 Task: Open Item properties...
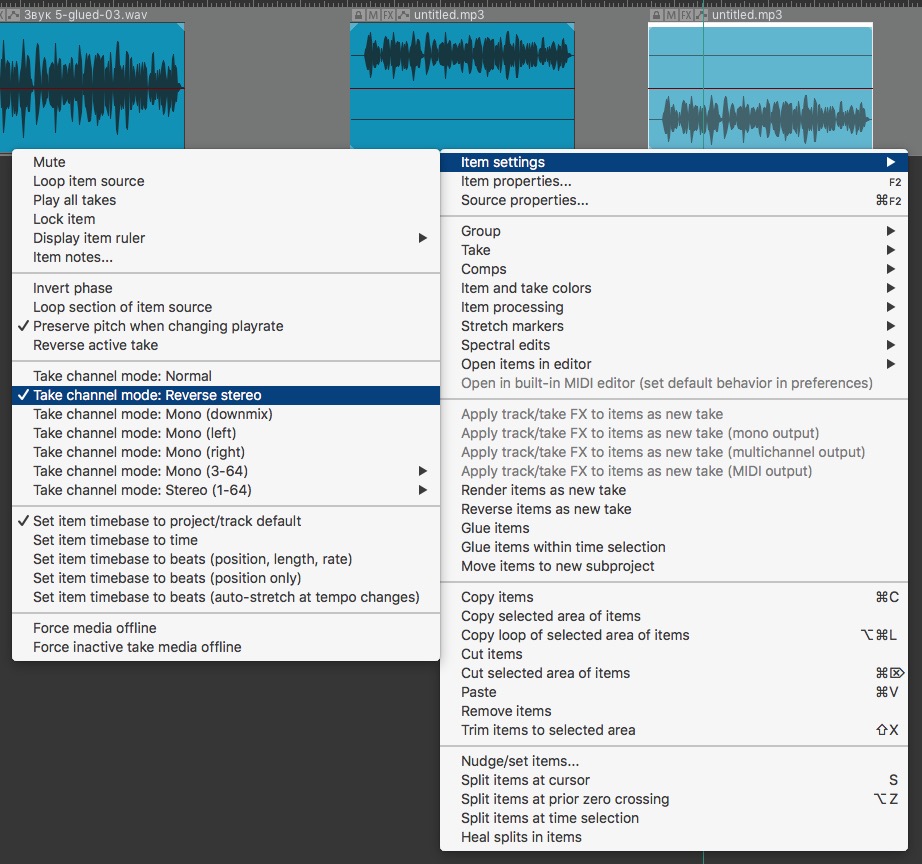point(674,181)
